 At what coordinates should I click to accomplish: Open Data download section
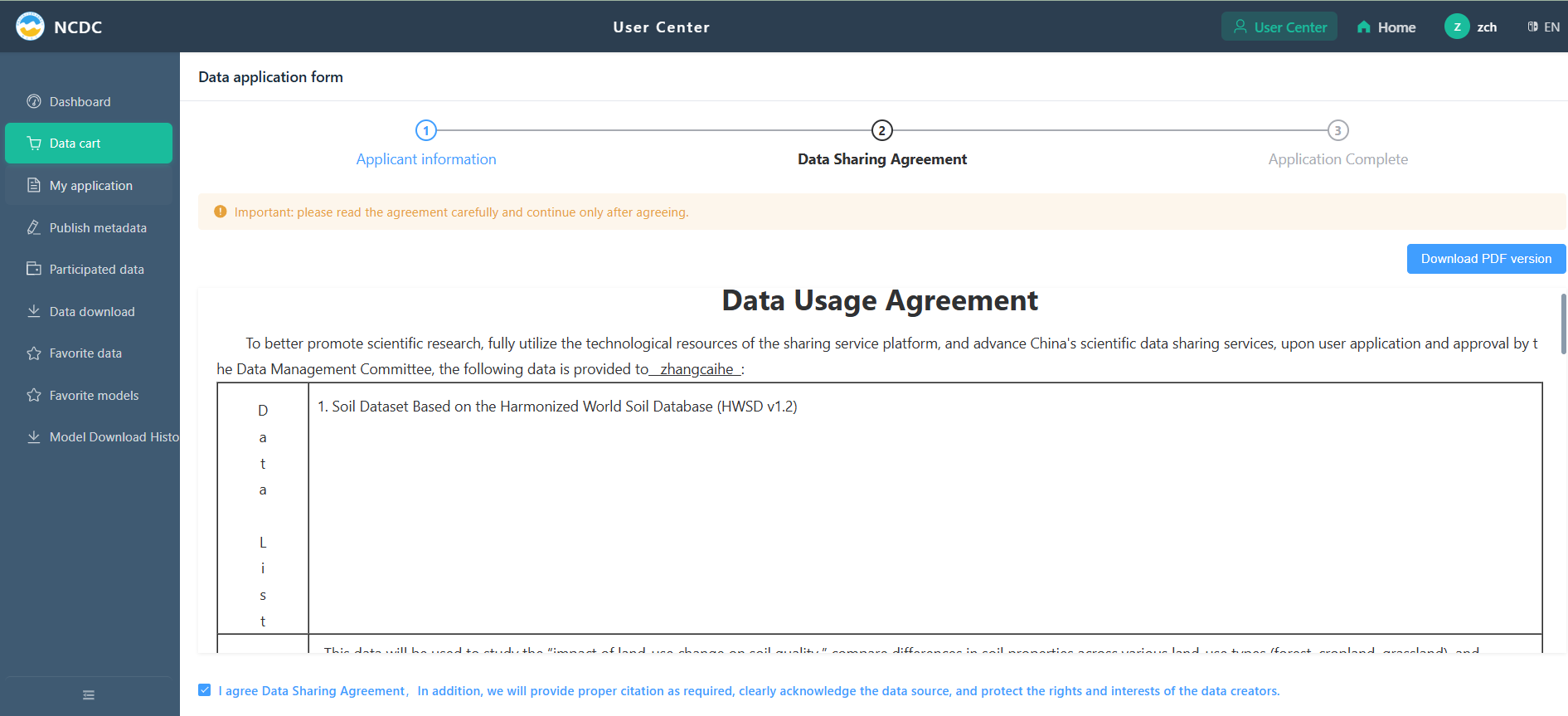coord(89,311)
